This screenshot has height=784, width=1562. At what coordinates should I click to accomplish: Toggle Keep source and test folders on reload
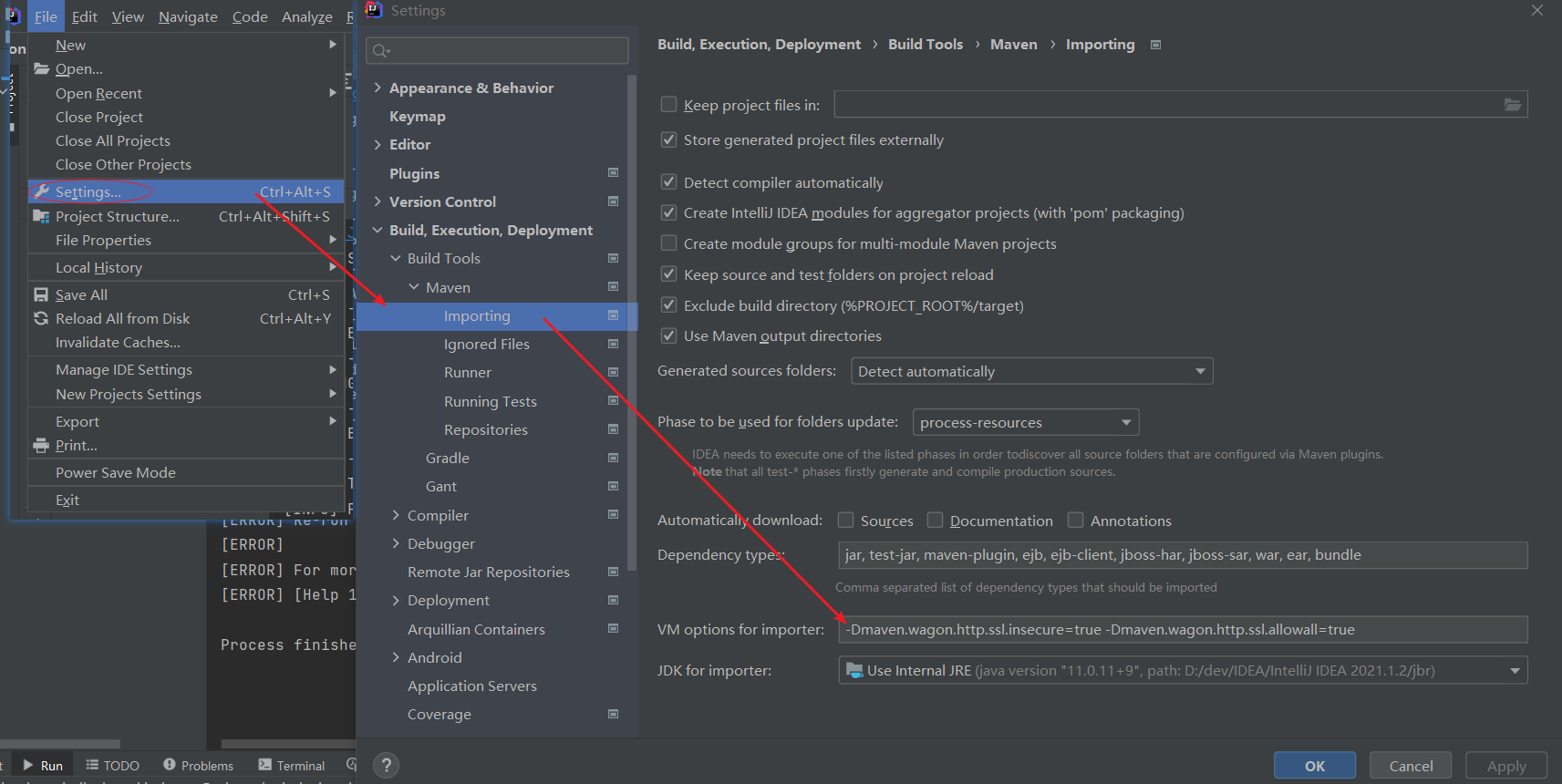coord(668,274)
